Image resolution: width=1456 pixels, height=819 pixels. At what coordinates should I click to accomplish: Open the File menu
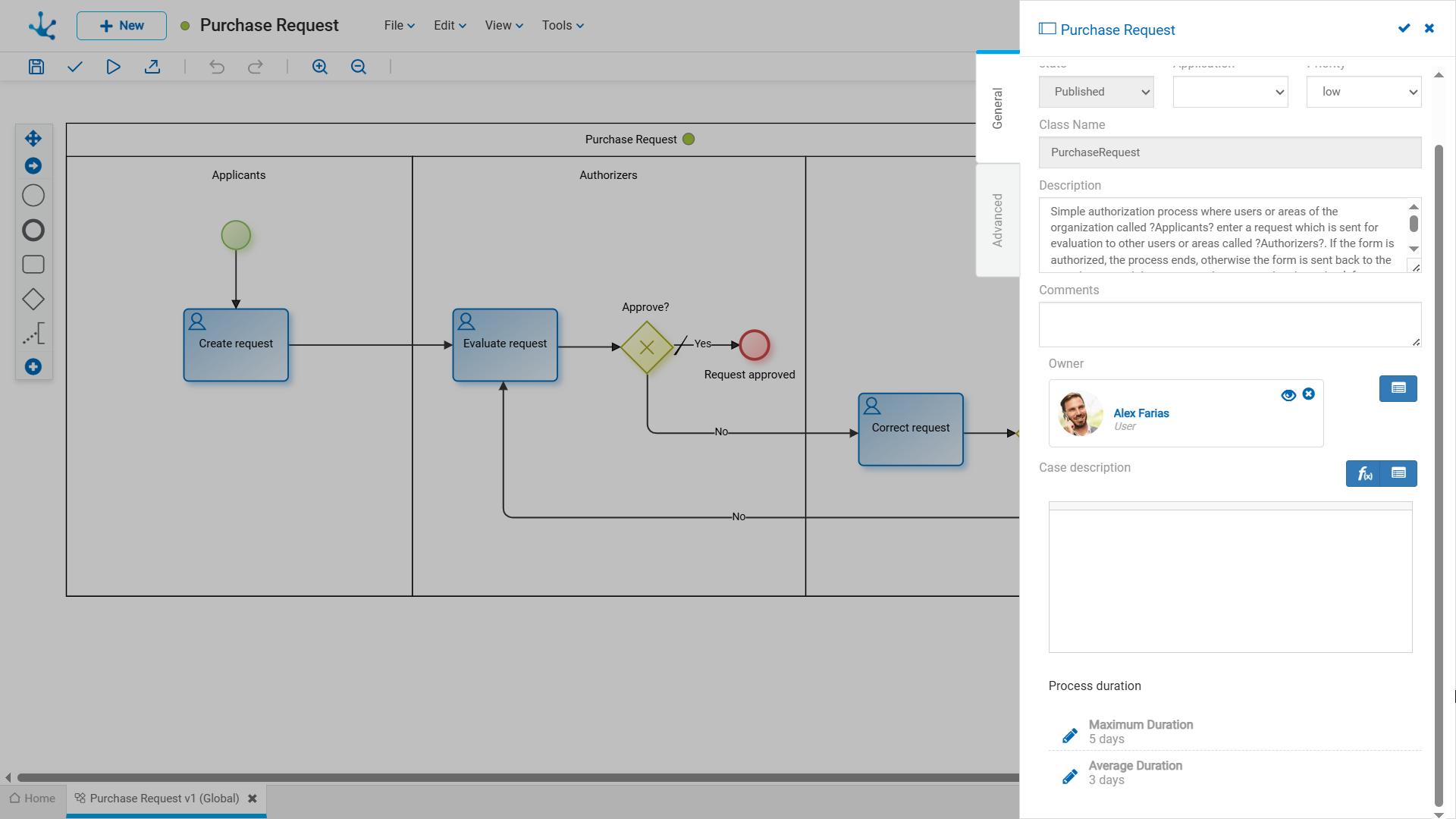click(399, 25)
